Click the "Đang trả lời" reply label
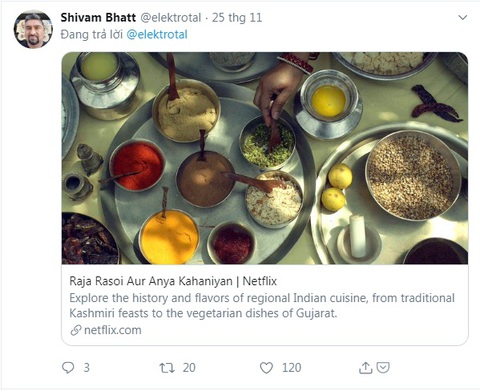Image resolution: width=480 pixels, height=391 pixels. pyautogui.click(x=92, y=34)
